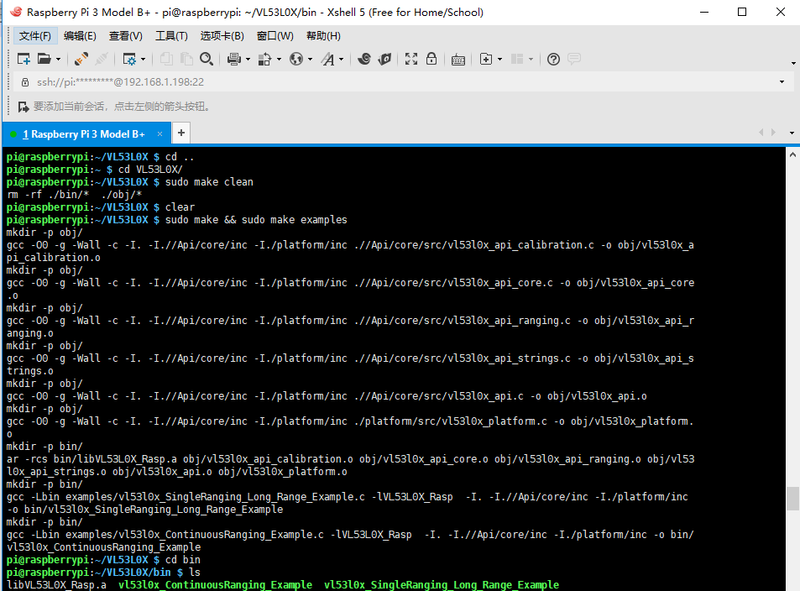Click the Disconnect plug icon

81,59
